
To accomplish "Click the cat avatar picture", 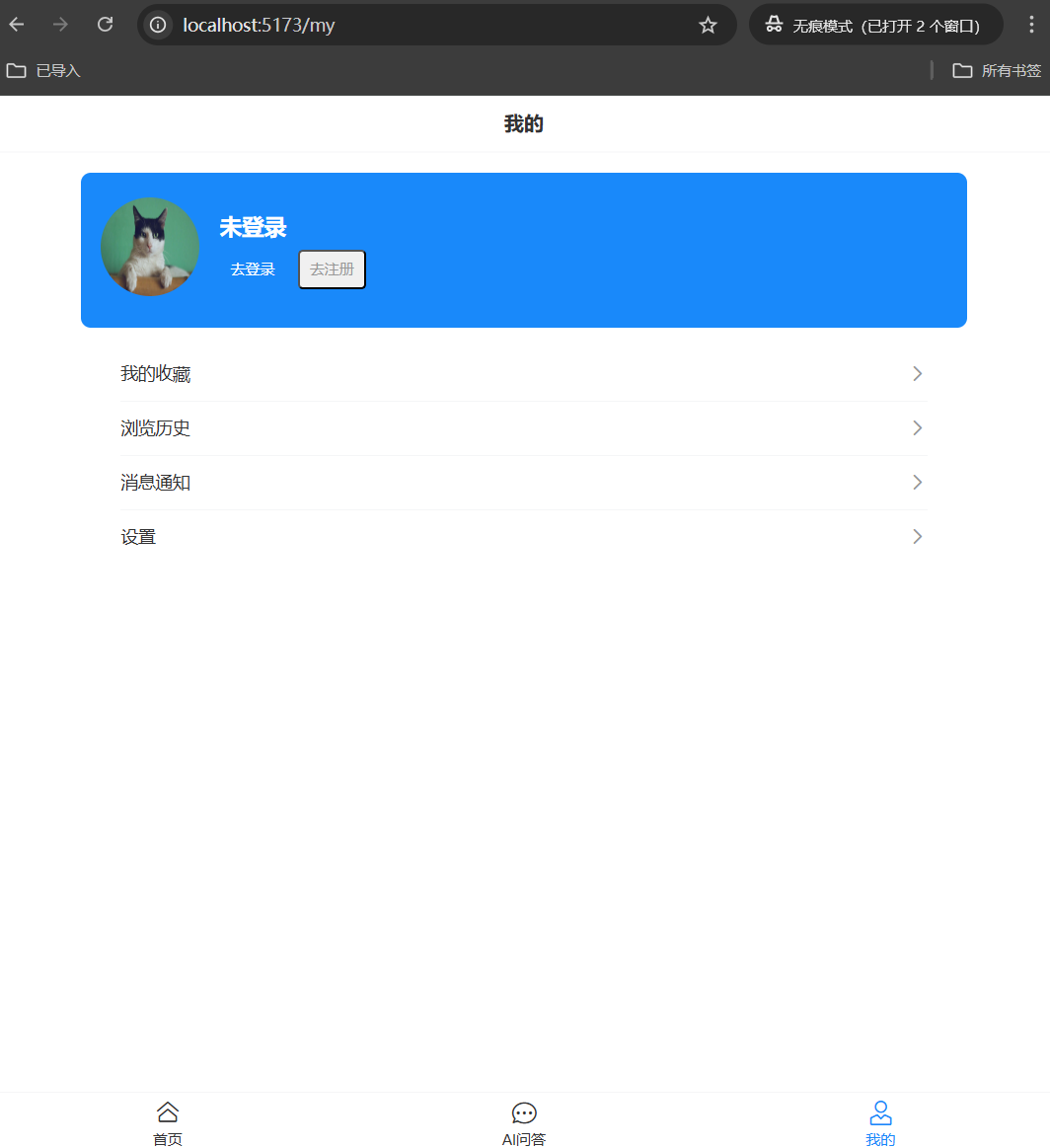I will (150, 247).
